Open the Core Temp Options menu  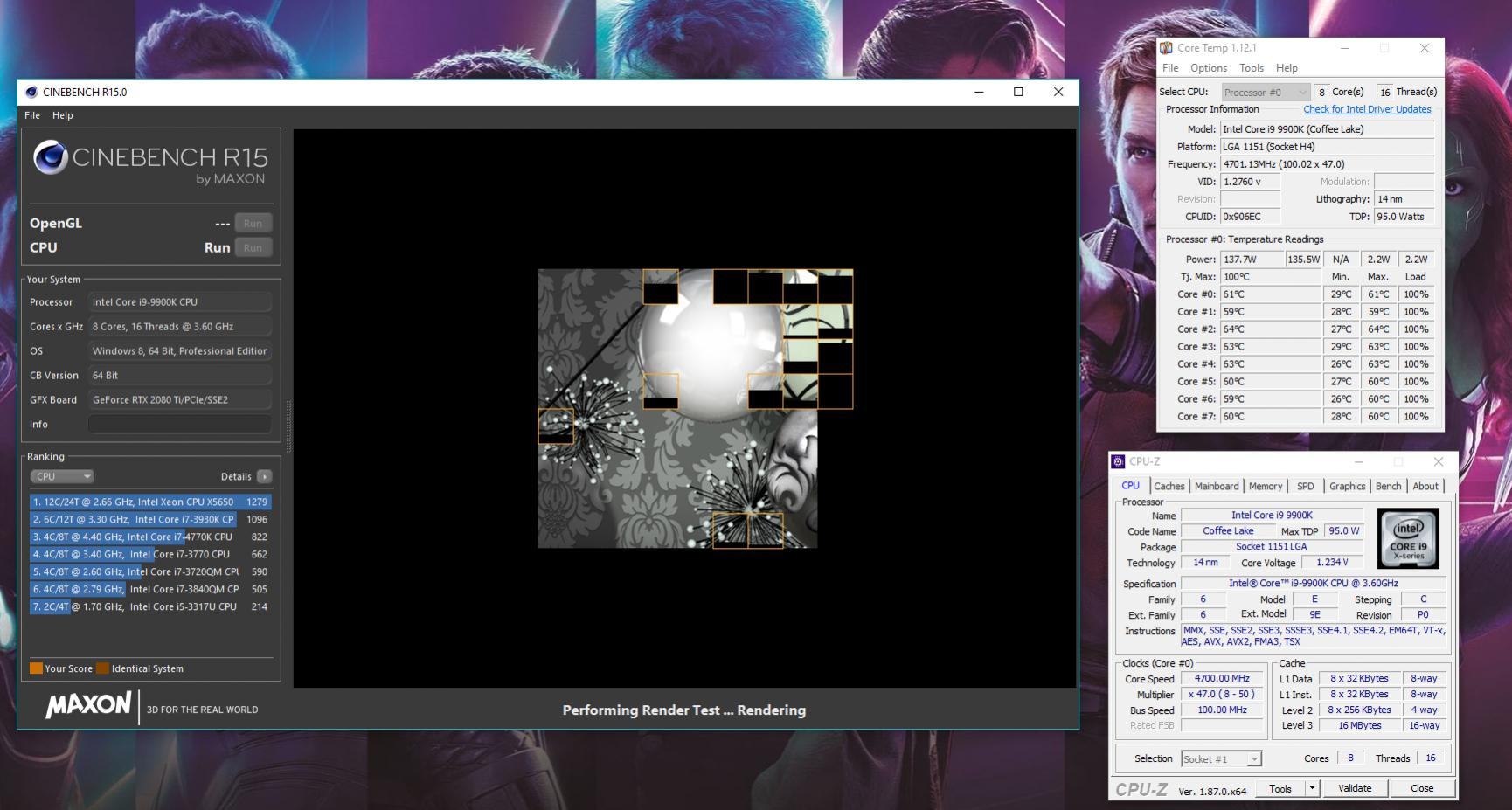coord(1209,68)
